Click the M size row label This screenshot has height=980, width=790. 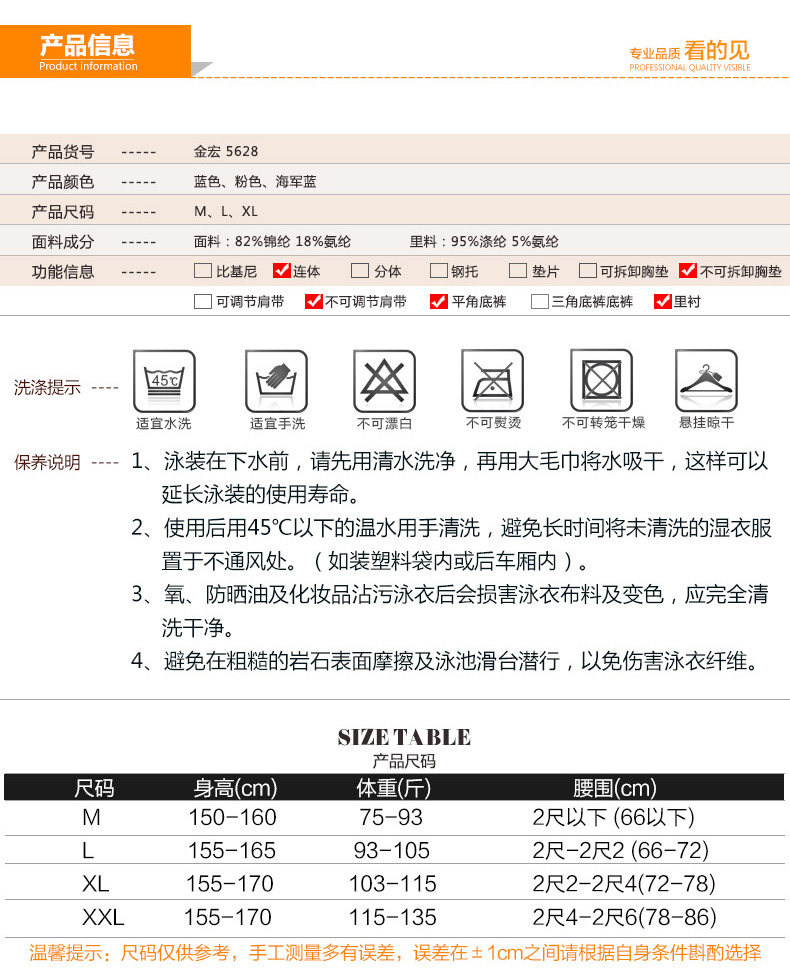point(91,818)
